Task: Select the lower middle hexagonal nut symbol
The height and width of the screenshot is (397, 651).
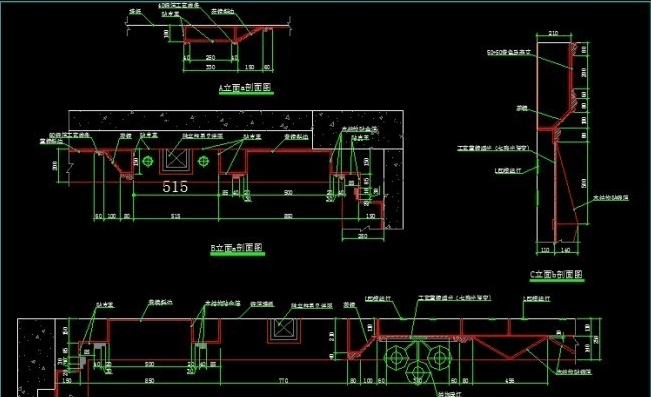Action: 418,373
